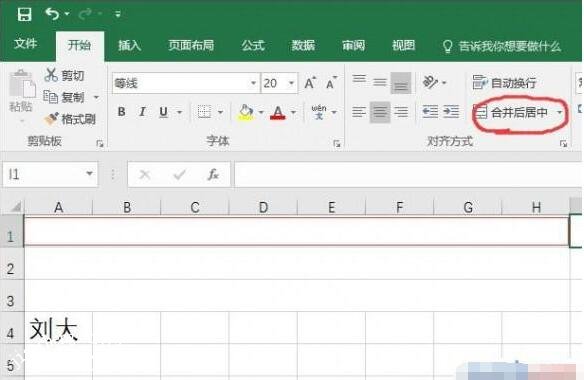Viewport: 584px width, 380px height.
Task: Apply the yellow fill color bucket
Action: tap(245, 112)
